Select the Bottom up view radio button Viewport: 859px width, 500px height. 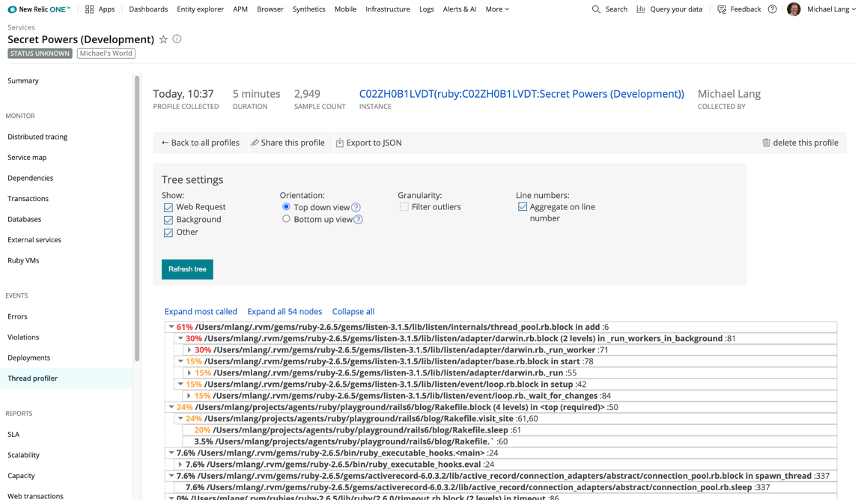coord(286,219)
